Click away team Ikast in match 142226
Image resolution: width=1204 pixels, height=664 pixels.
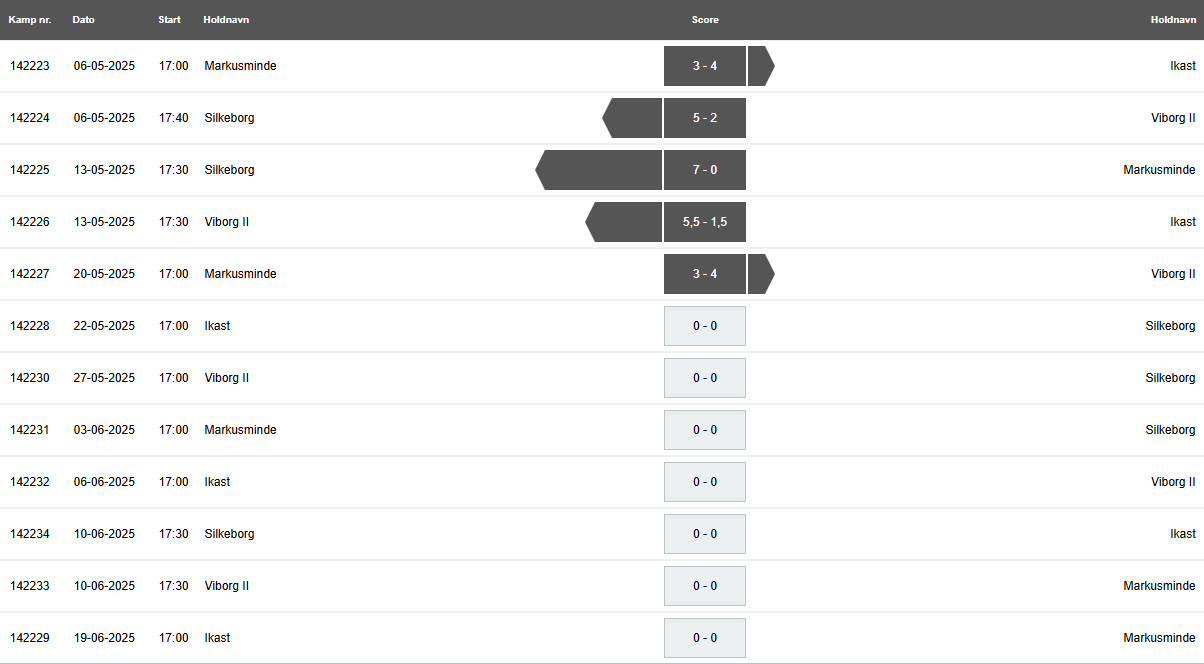(x=1183, y=222)
